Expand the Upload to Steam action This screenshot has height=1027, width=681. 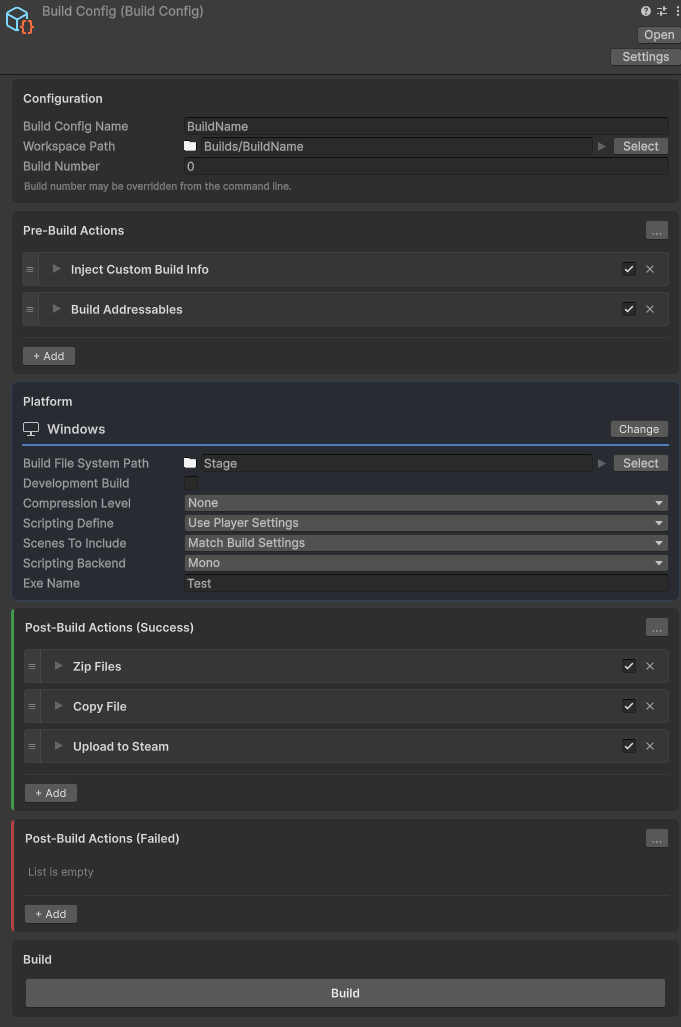click(x=58, y=745)
